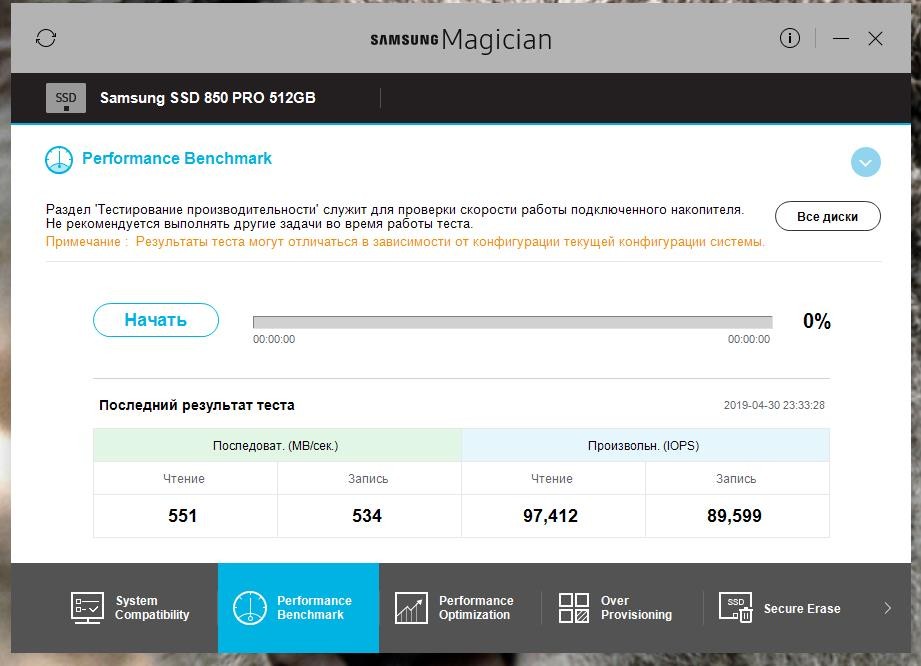
Task: Go to the Secure Erase tab
Action: click(801, 608)
